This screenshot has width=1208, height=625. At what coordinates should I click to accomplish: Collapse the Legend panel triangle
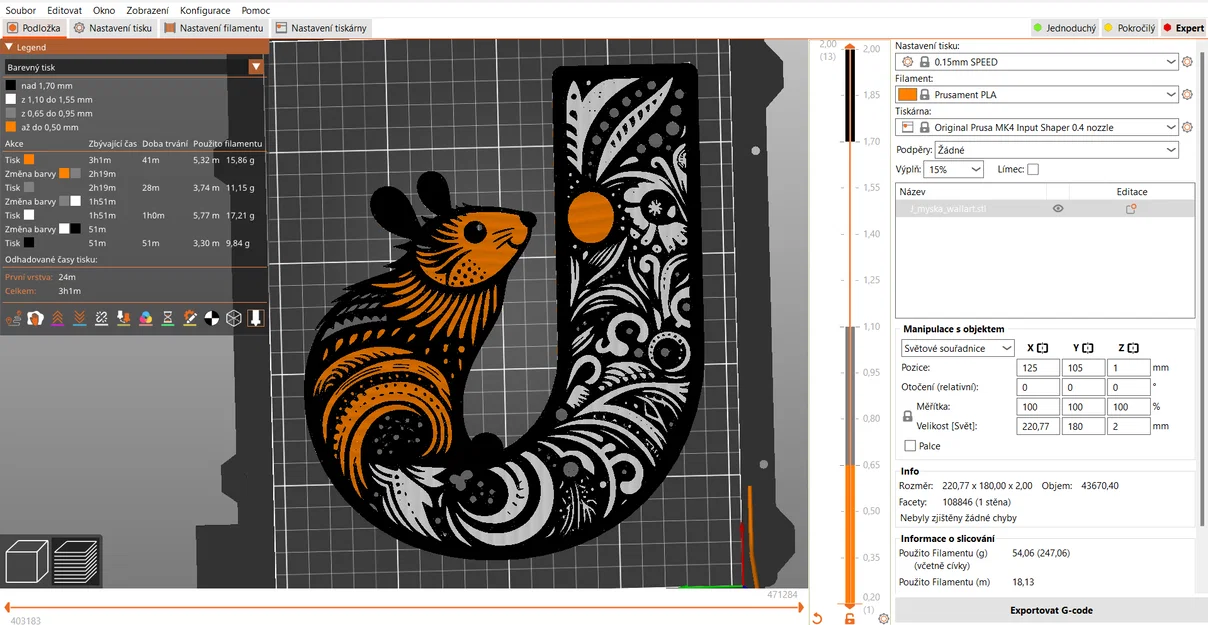(x=9, y=47)
